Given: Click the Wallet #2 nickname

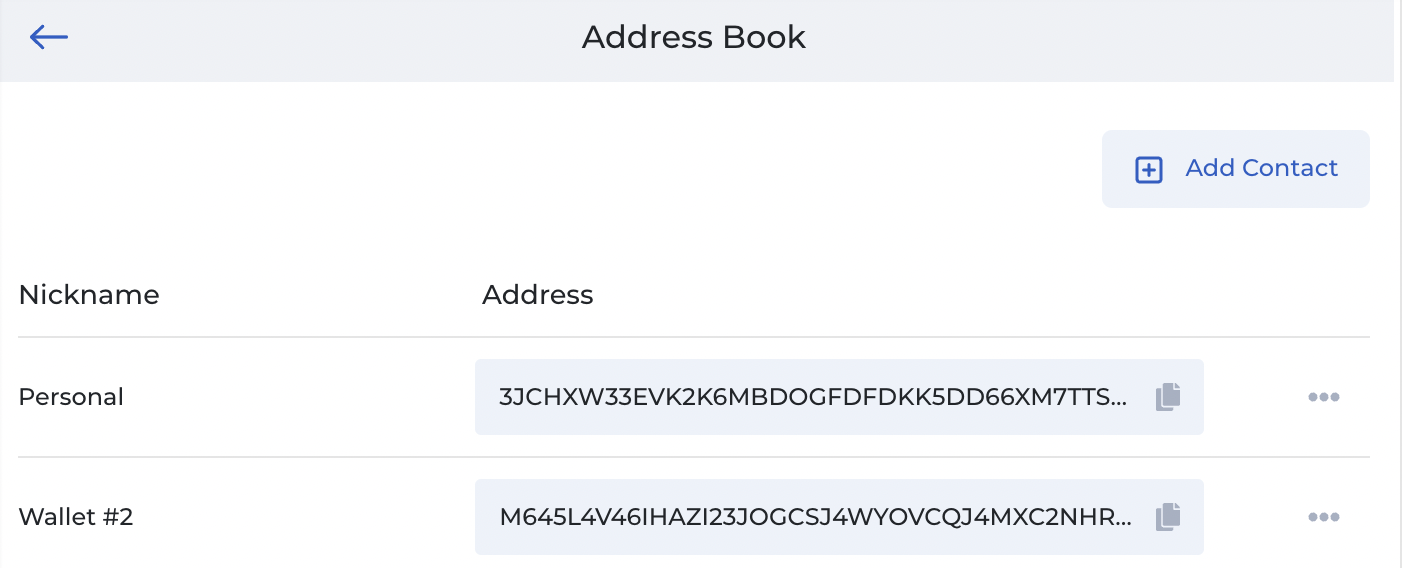Looking at the screenshot, I should click(x=76, y=517).
